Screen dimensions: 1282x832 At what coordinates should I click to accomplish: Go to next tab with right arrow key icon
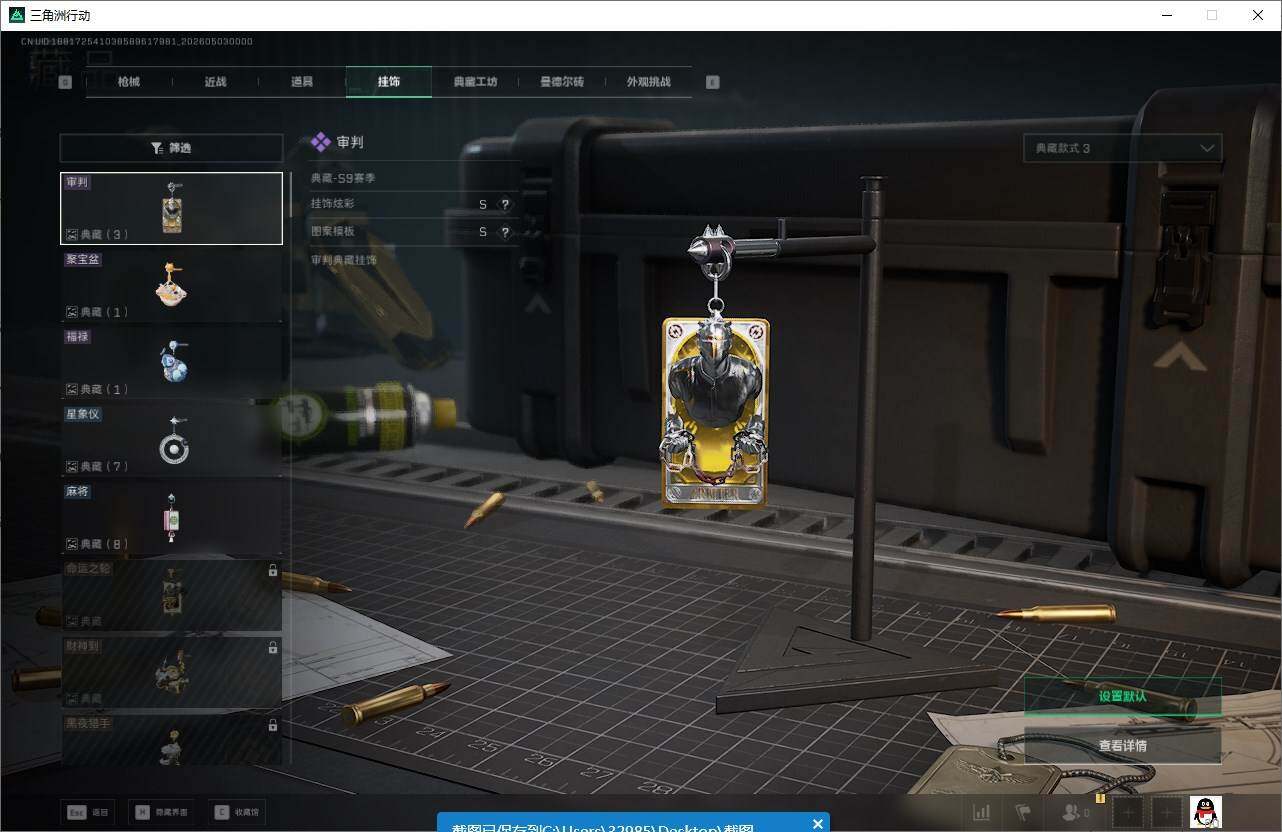pos(713,82)
